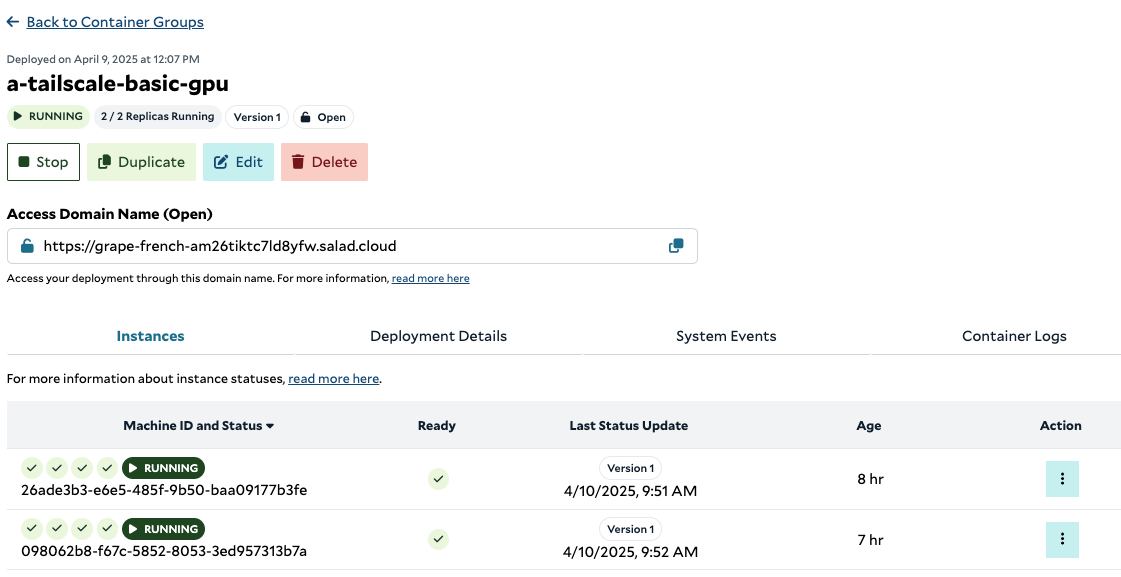
Task: View the Container Logs tab
Action: tap(1014, 336)
